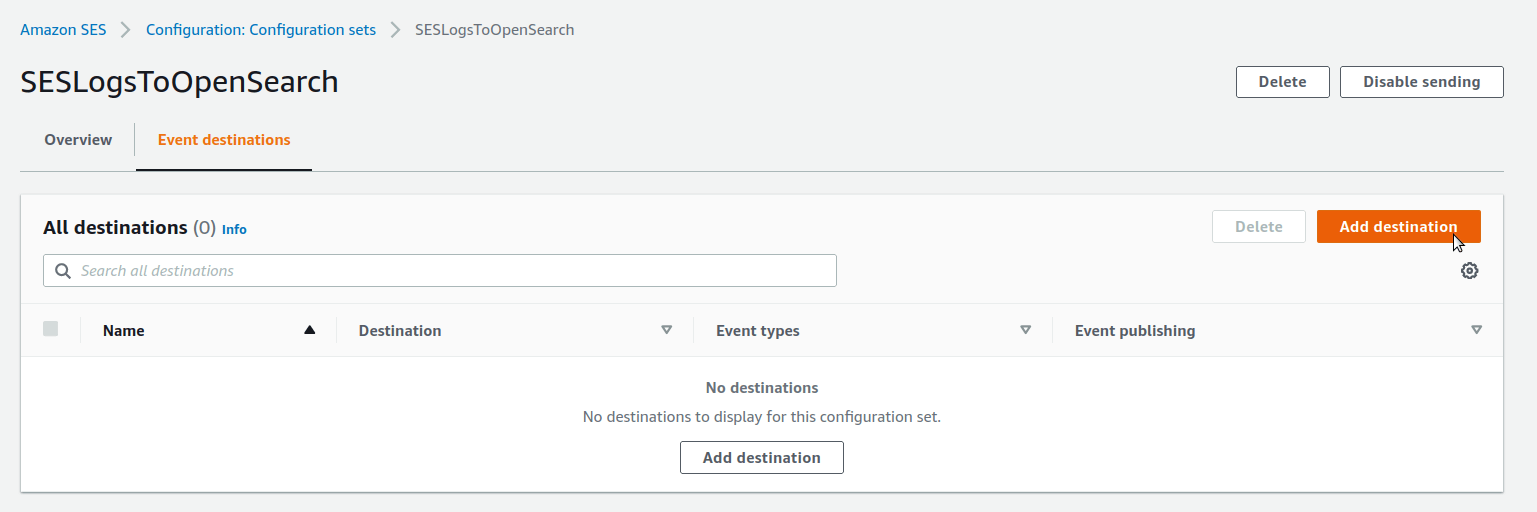This screenshot has width=1537, height=512.
Task: Tick the select-all destinations checkbox
Action: (x=51, y=329)
